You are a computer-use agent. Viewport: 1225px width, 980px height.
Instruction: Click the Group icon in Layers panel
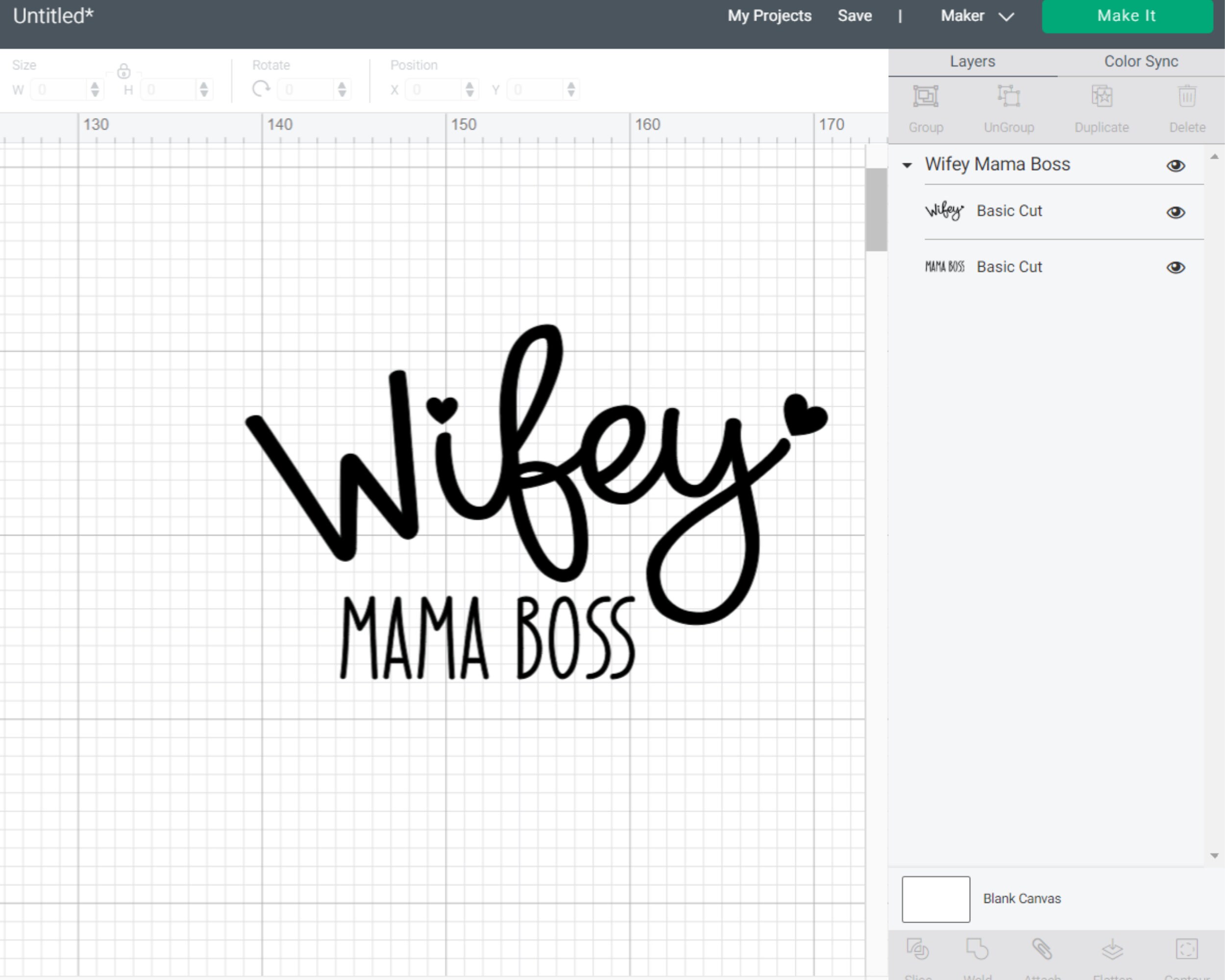[x=926, y=96]
